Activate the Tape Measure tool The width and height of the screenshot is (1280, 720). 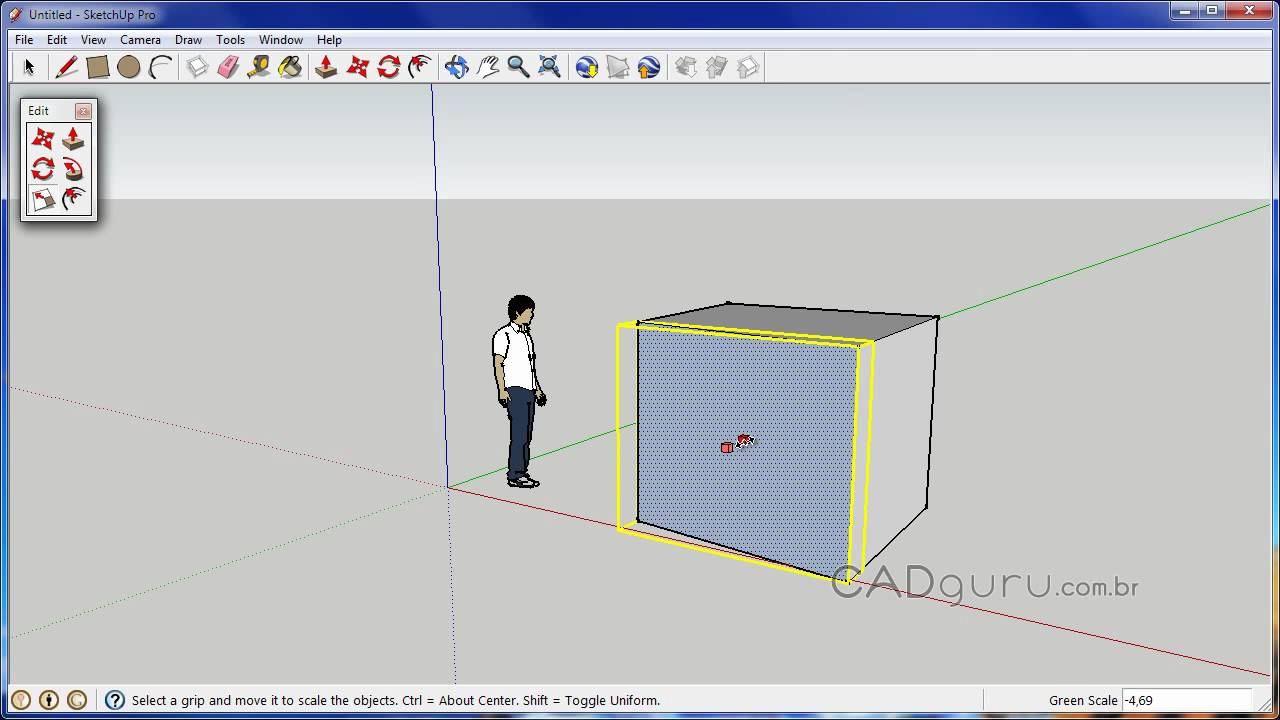coord(259,67)
